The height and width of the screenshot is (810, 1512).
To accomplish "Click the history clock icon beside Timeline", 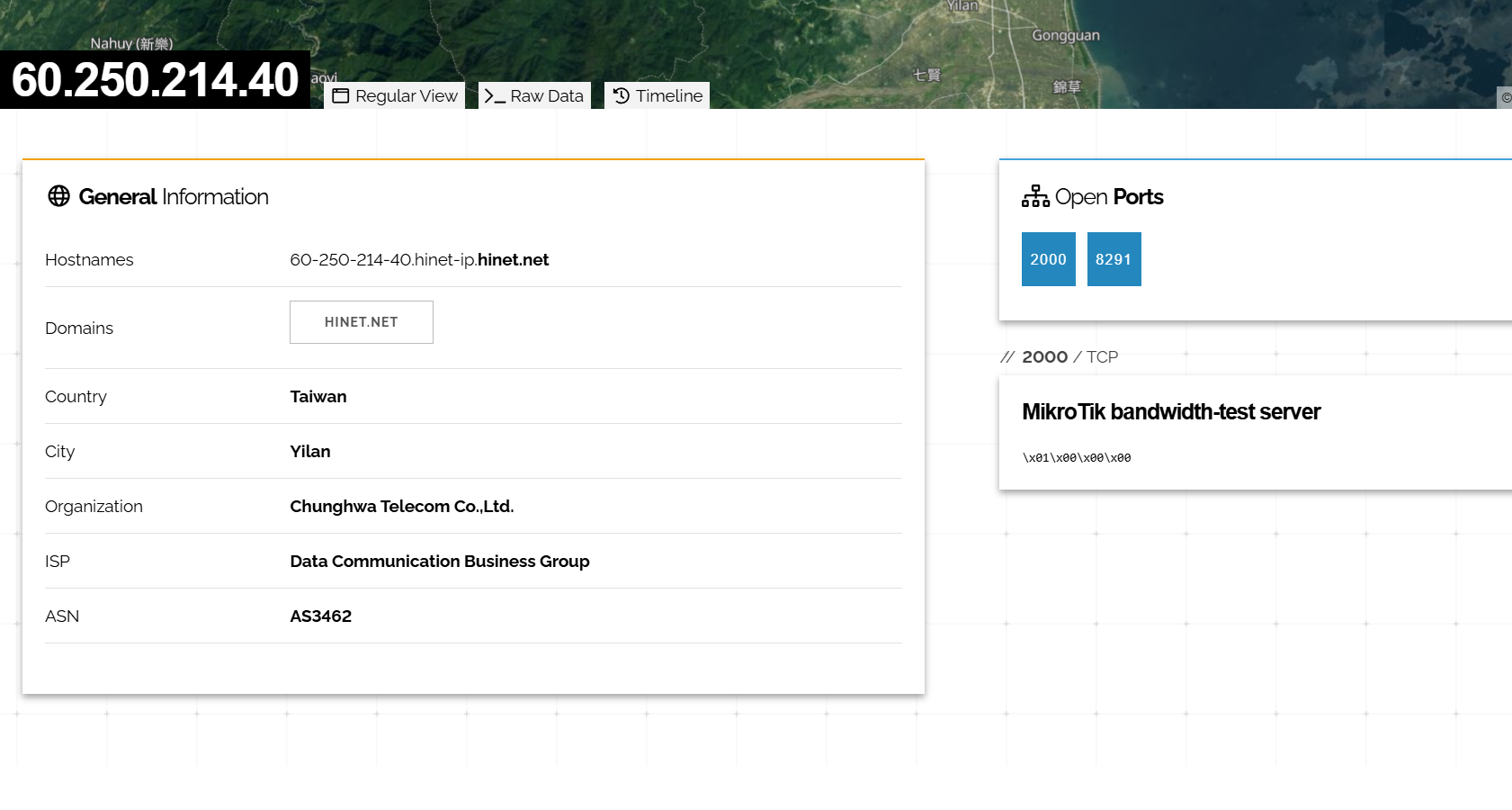I will (x=622, y=95).
